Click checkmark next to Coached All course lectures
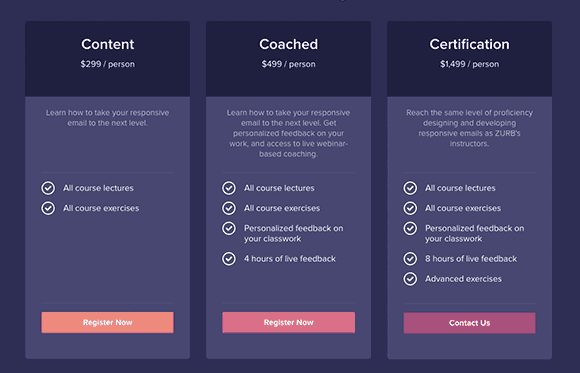 pyautogui.click(x=229, y=188)
